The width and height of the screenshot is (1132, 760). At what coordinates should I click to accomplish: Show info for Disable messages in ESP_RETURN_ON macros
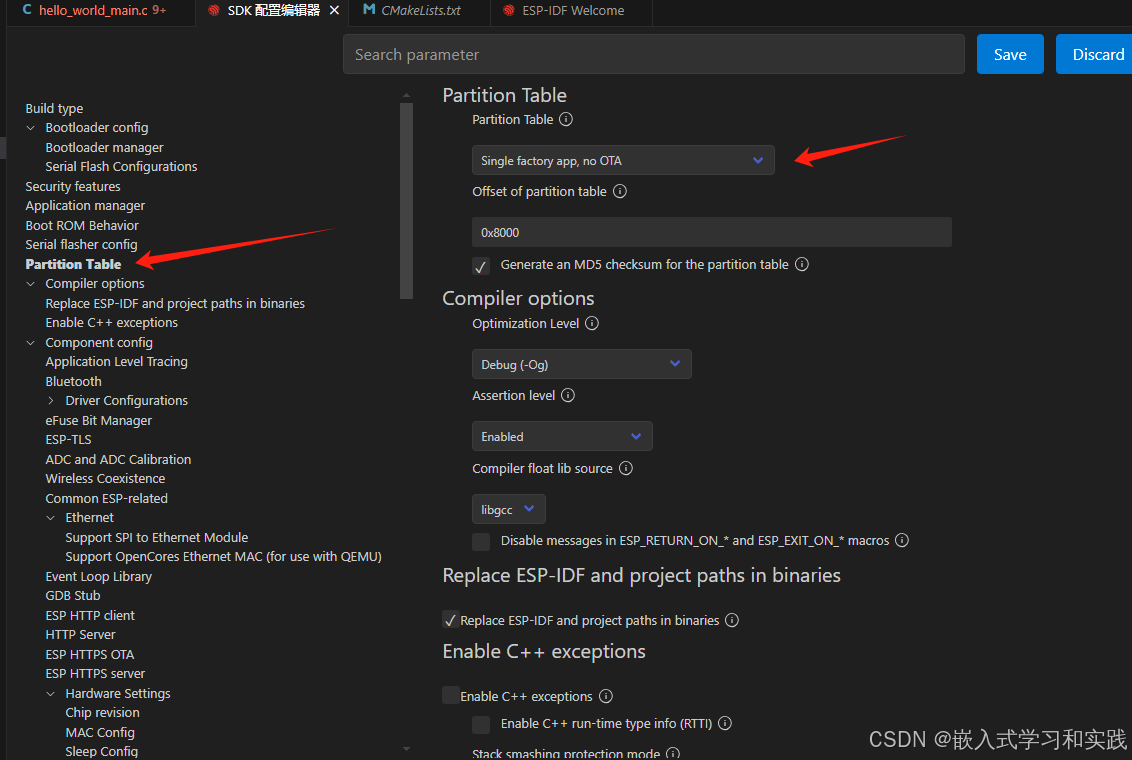pos(902,540)
